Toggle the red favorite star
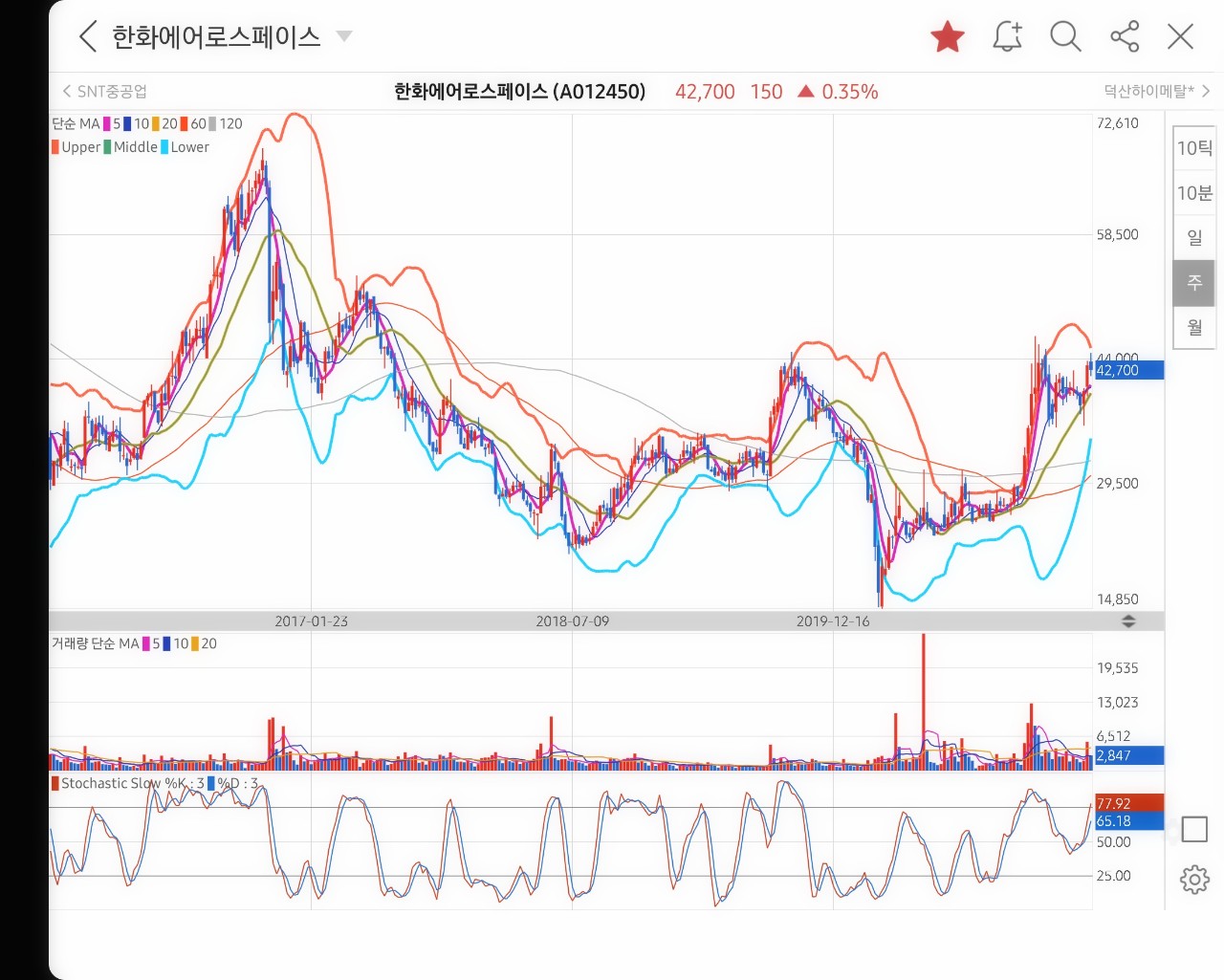Screen dimensions: 1224x980 pos(948,37)
